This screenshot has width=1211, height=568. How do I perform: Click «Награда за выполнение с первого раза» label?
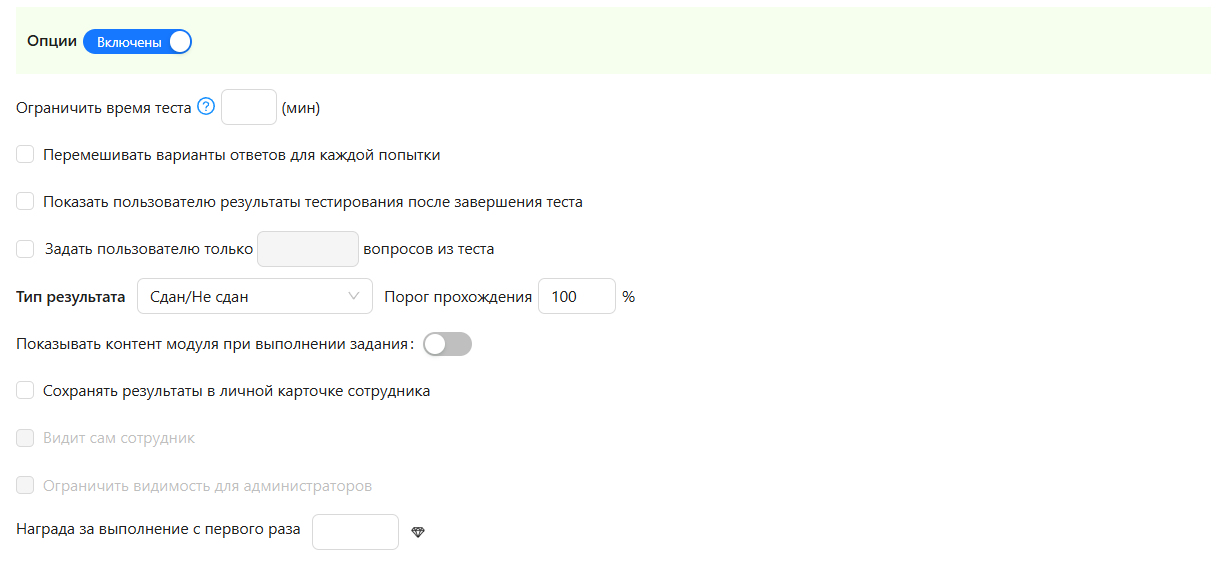point(158,530)
